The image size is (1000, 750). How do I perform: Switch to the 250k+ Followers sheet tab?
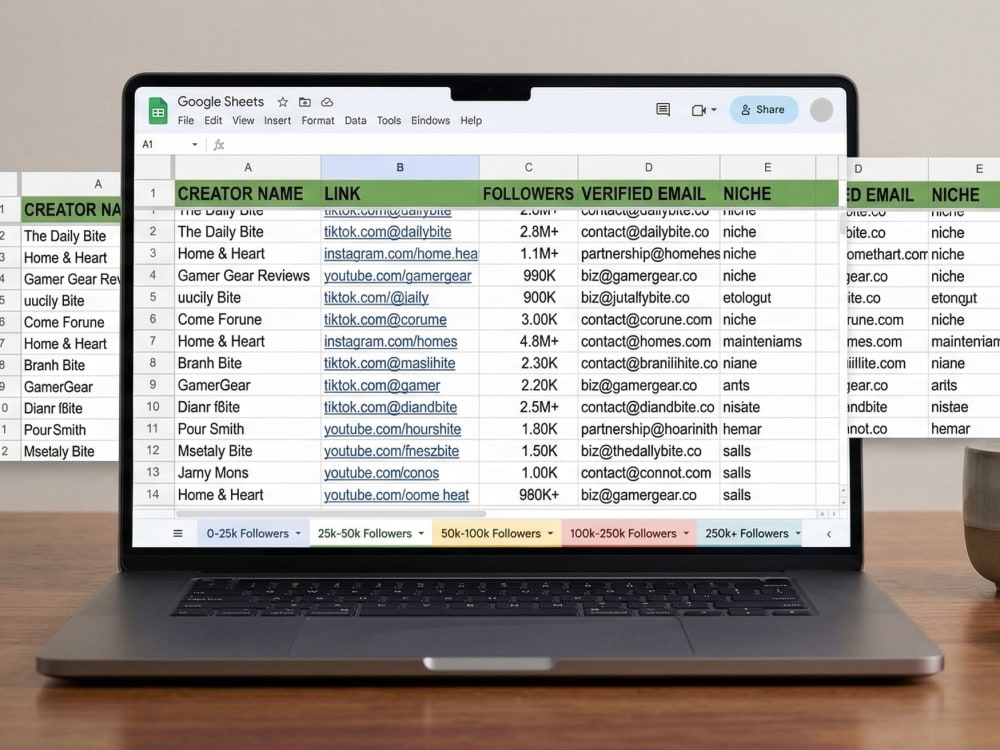(747, 534)
